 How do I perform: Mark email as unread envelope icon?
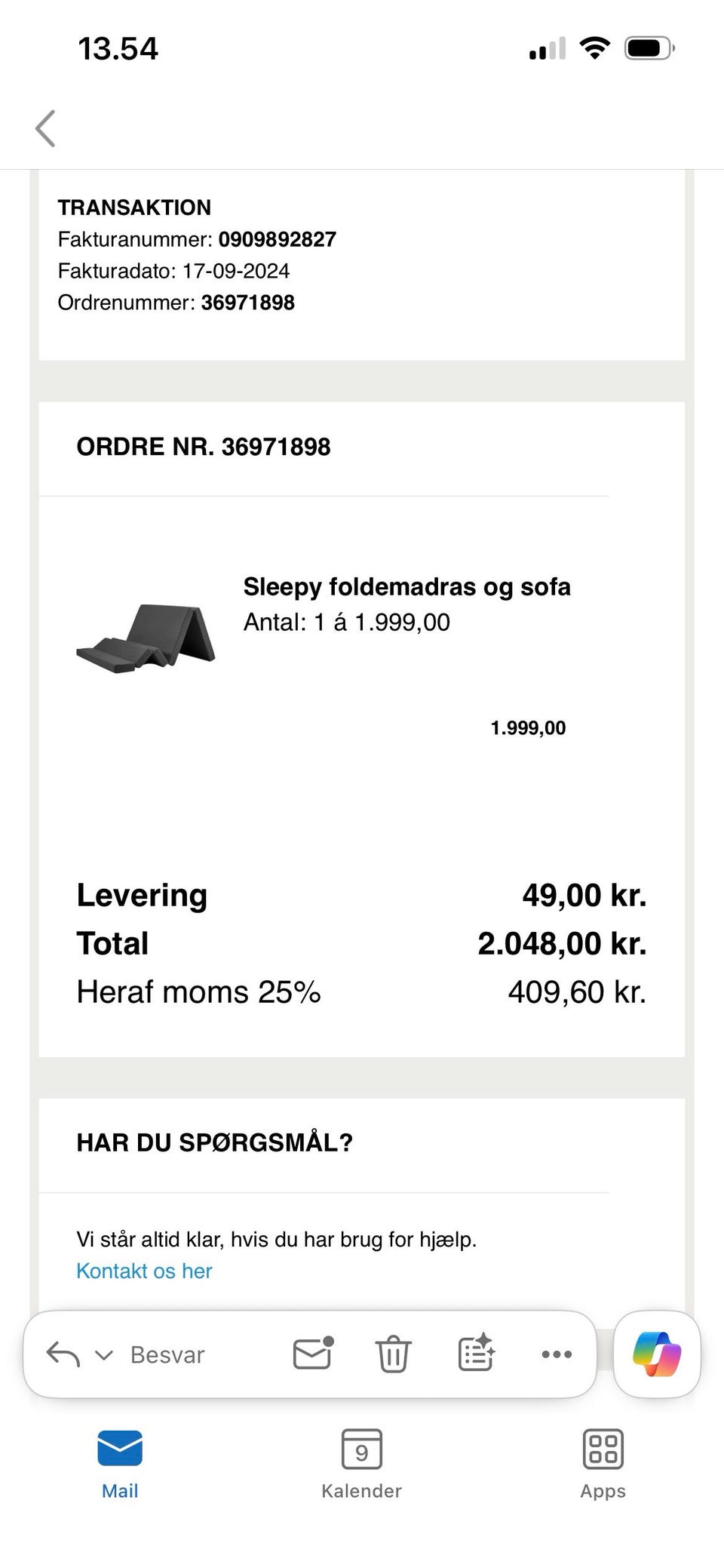[313, 1354]
